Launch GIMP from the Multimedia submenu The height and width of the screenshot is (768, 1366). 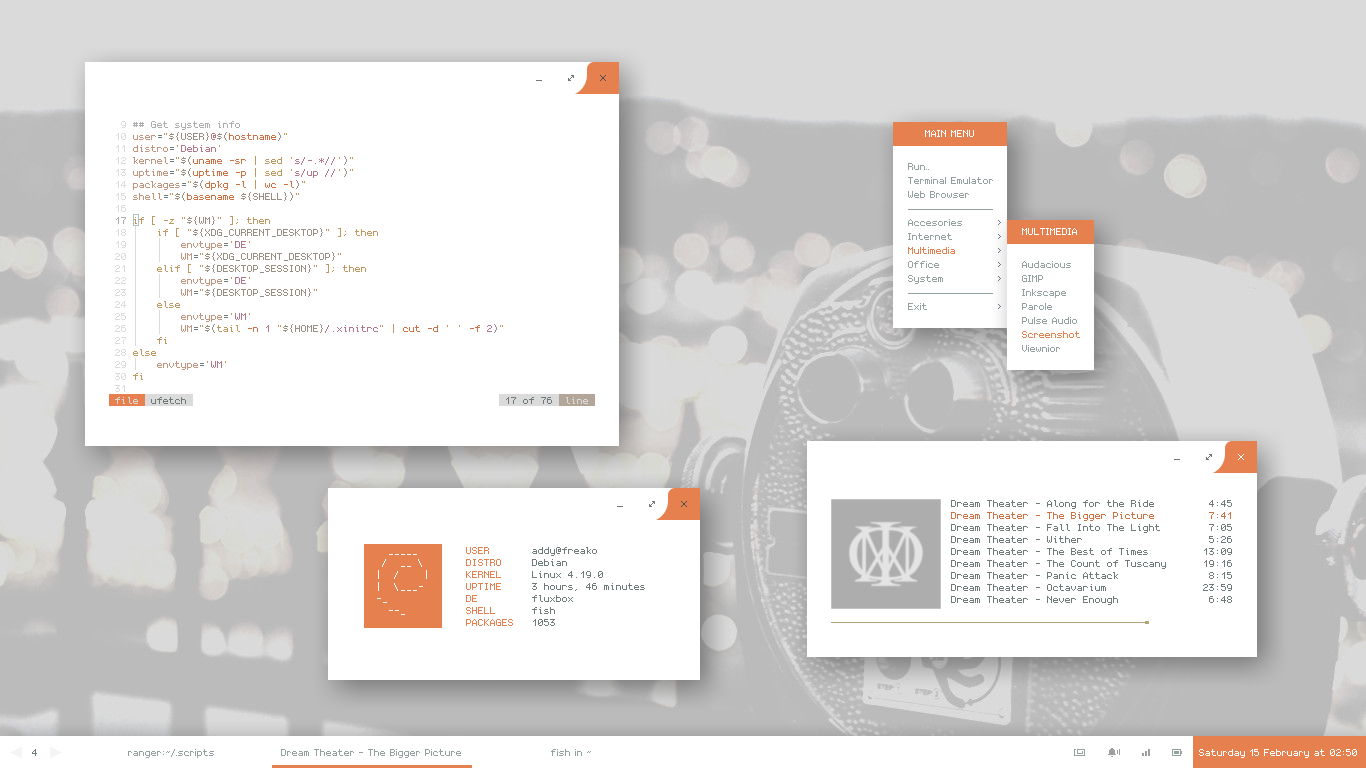(x=1030, y=278)
